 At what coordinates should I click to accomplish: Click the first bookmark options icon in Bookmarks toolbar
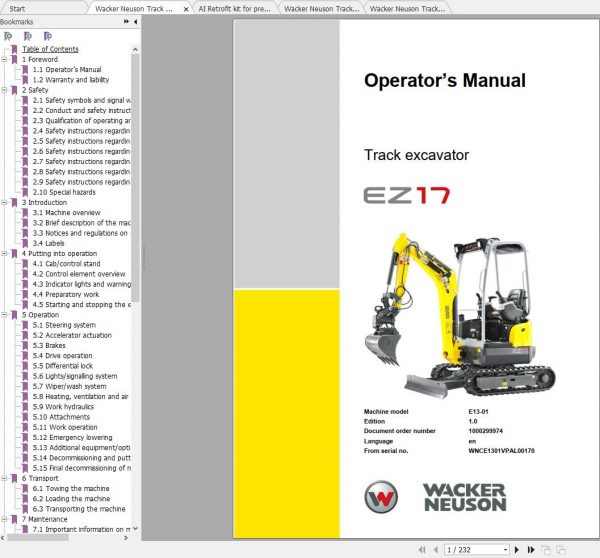click(x=8, y=36)
